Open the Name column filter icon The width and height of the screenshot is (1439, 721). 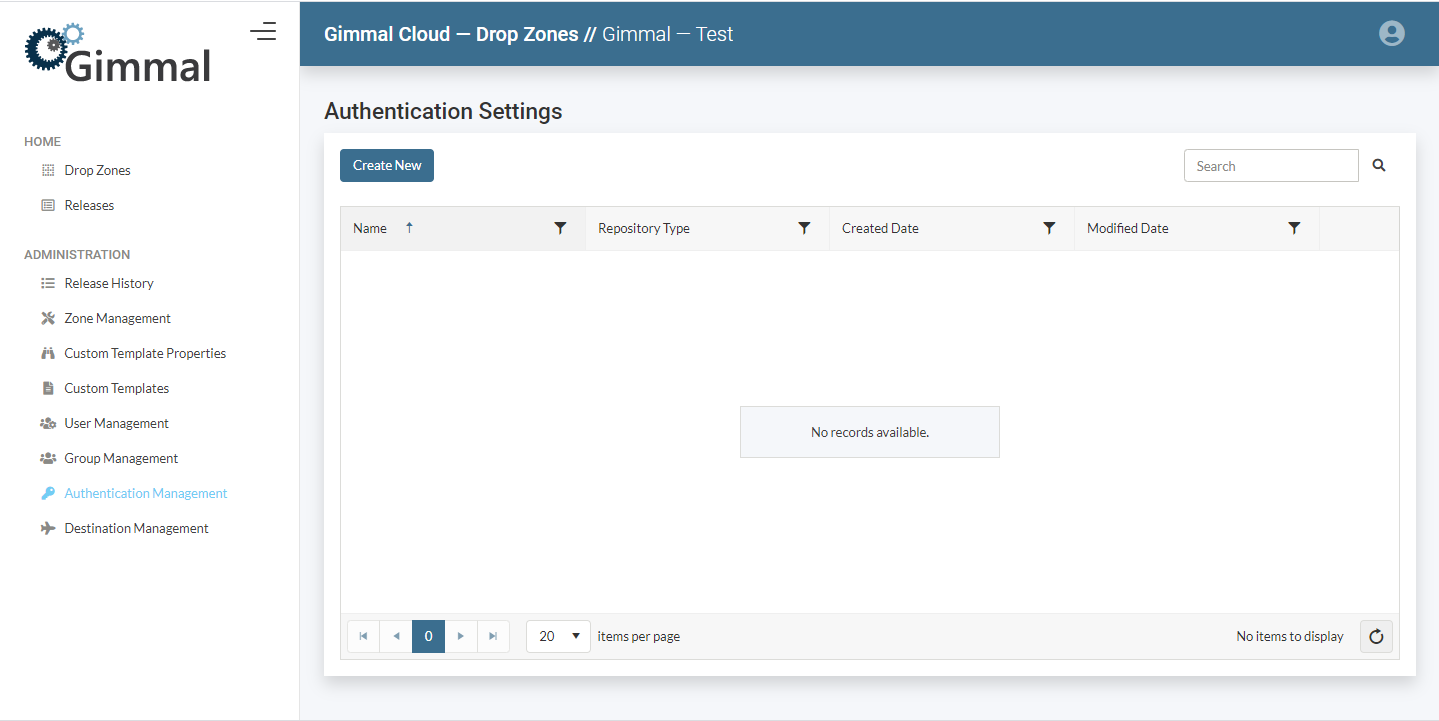(x=560, y=228)
